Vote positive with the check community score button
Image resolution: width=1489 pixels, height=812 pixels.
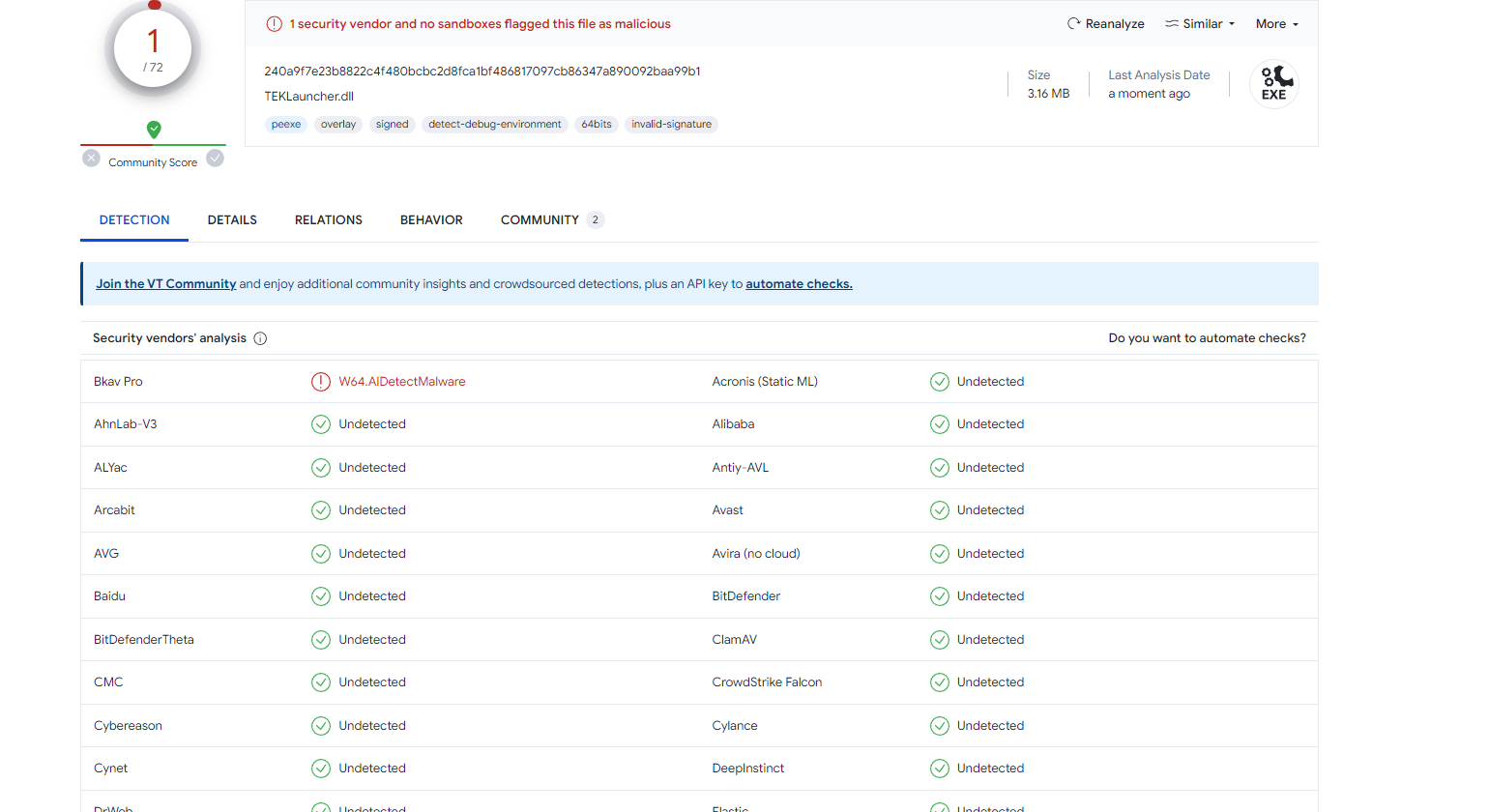pyautogui.click(x=216, y=159)
